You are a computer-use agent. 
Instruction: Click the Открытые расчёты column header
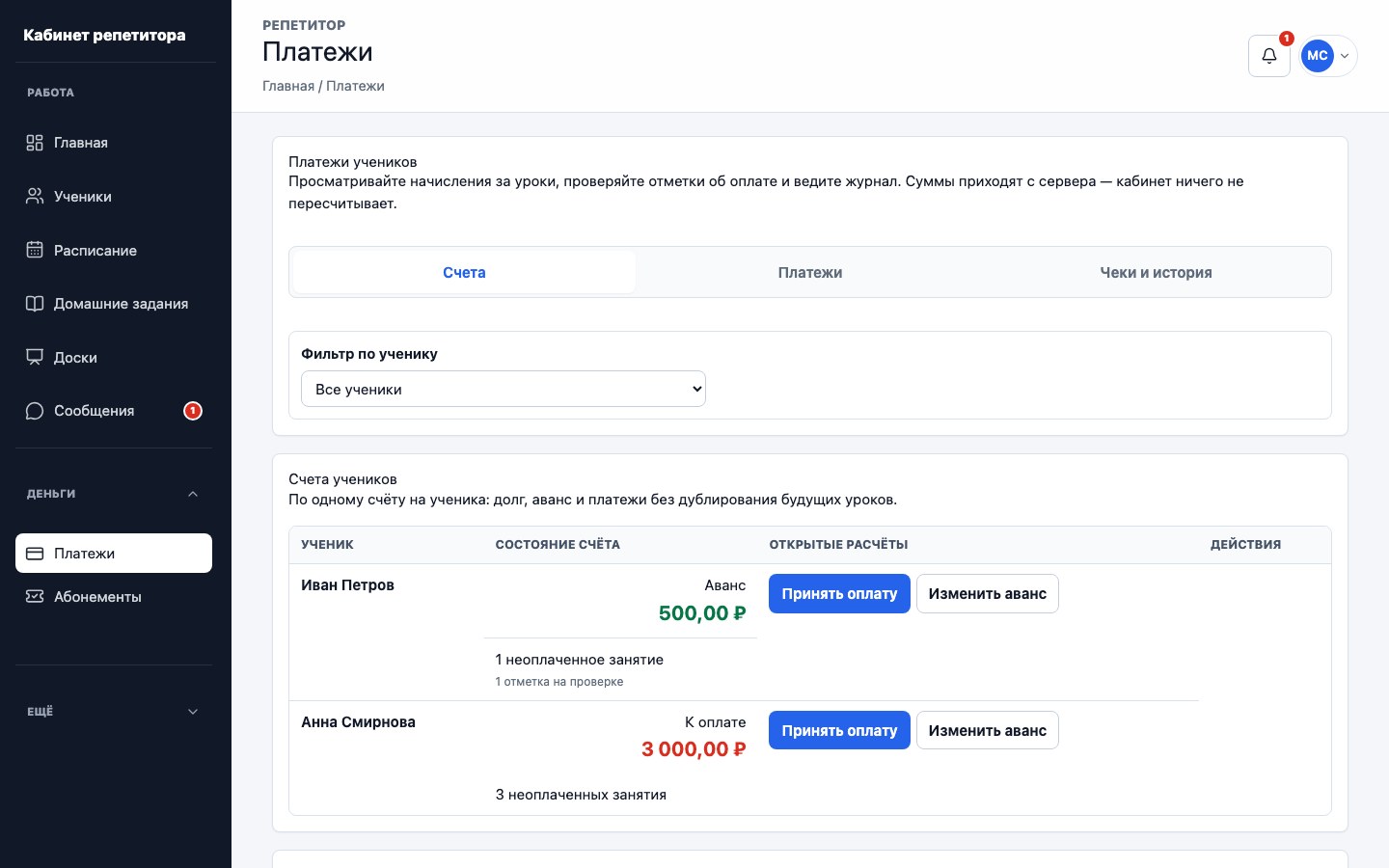pyautogui.click(x=839, y=545)
